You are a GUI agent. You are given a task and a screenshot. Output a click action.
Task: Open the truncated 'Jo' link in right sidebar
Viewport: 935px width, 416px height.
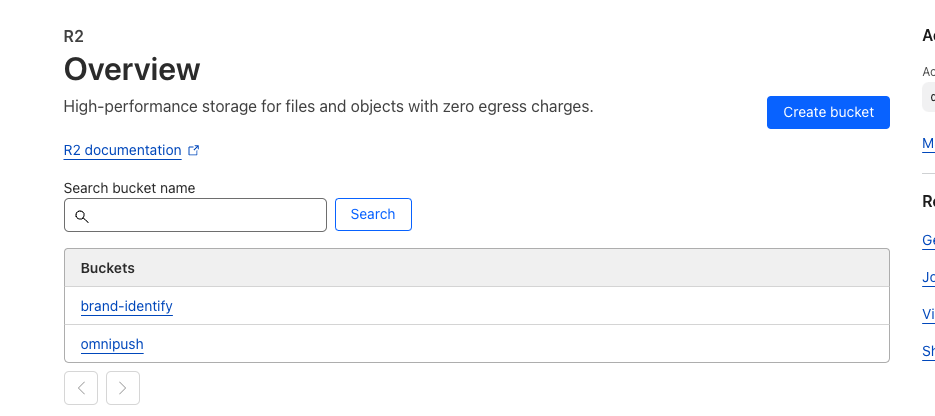tap(928, 278)
